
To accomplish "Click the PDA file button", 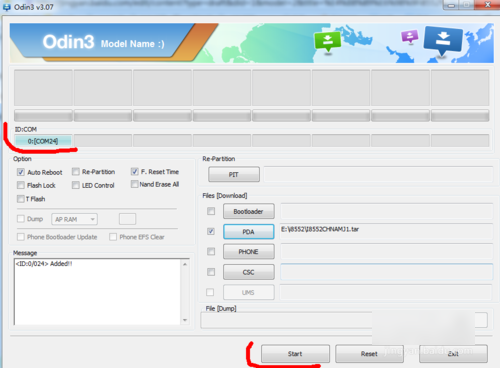I will [x=249, y=232].
